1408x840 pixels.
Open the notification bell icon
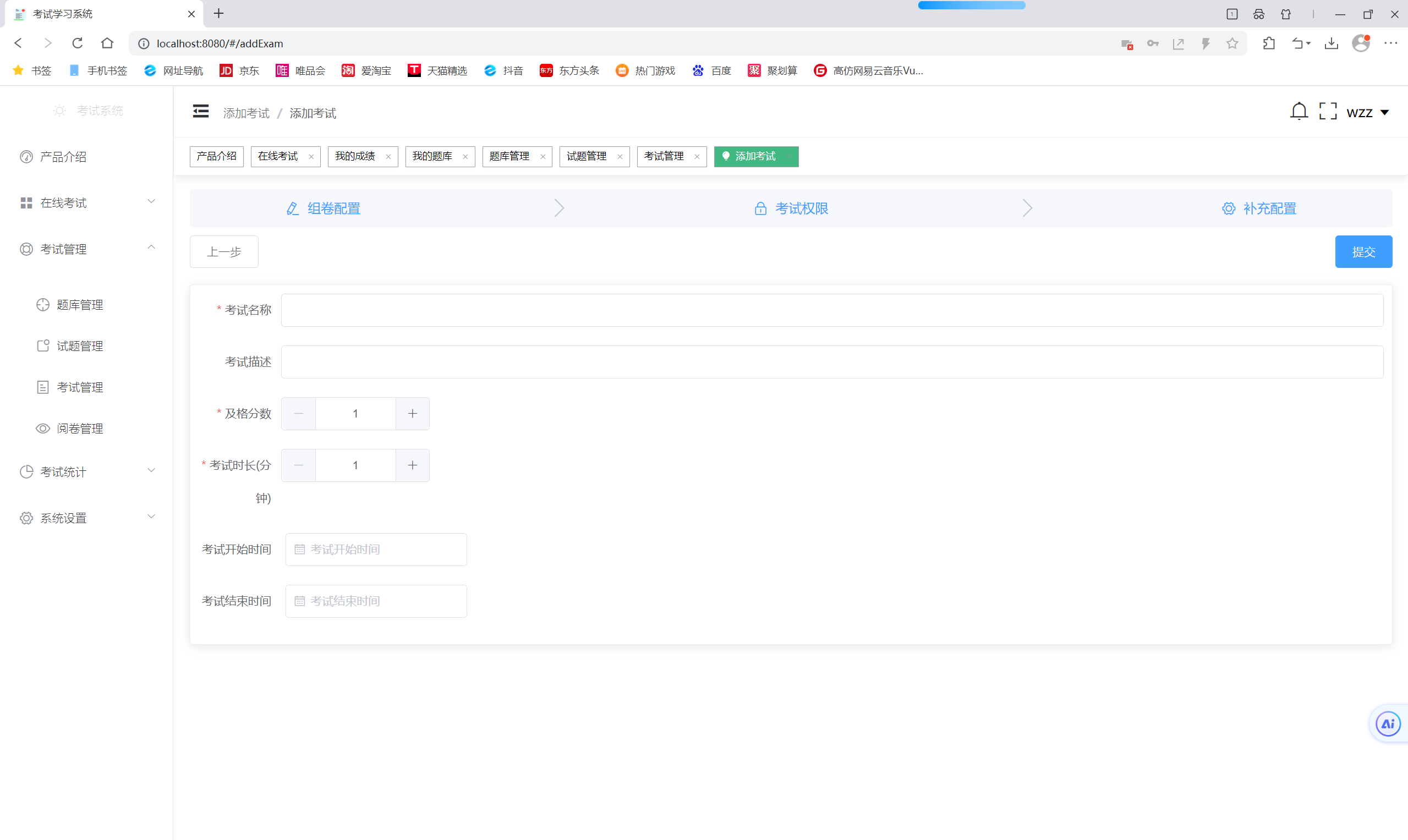click(x=1298, y=112)
